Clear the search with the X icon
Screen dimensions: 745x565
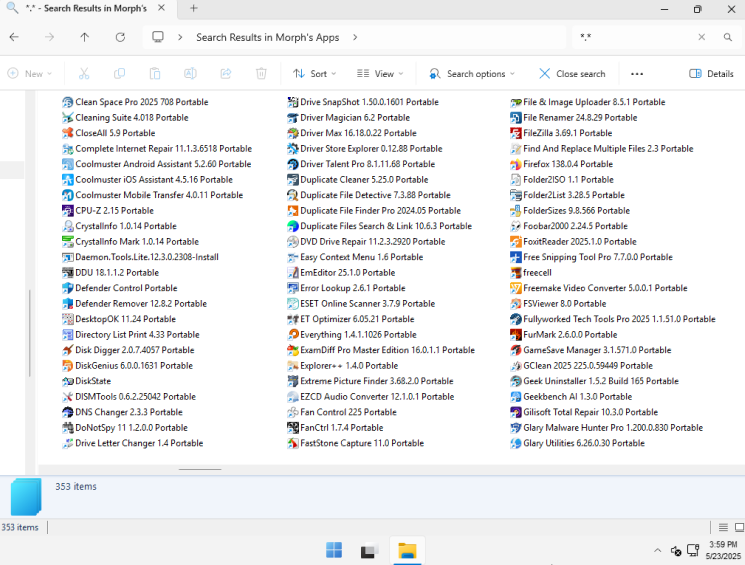coord(701,37)
